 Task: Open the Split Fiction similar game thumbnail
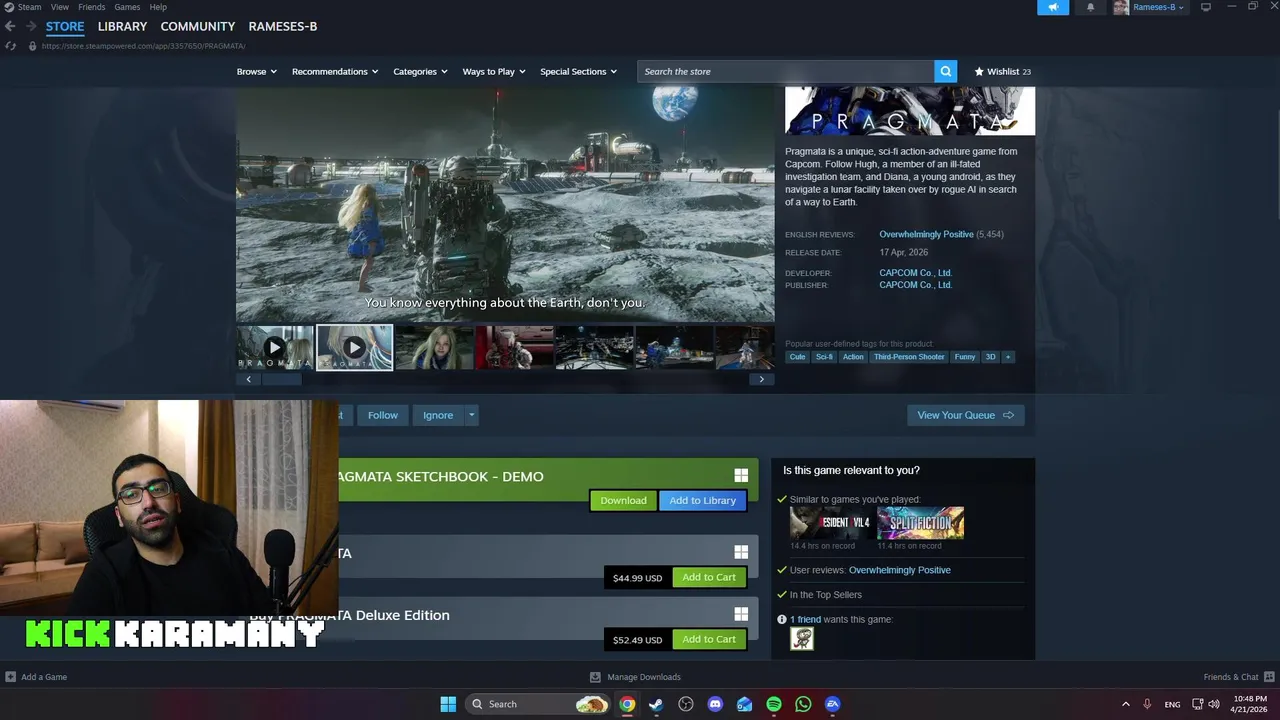[921, 523]
